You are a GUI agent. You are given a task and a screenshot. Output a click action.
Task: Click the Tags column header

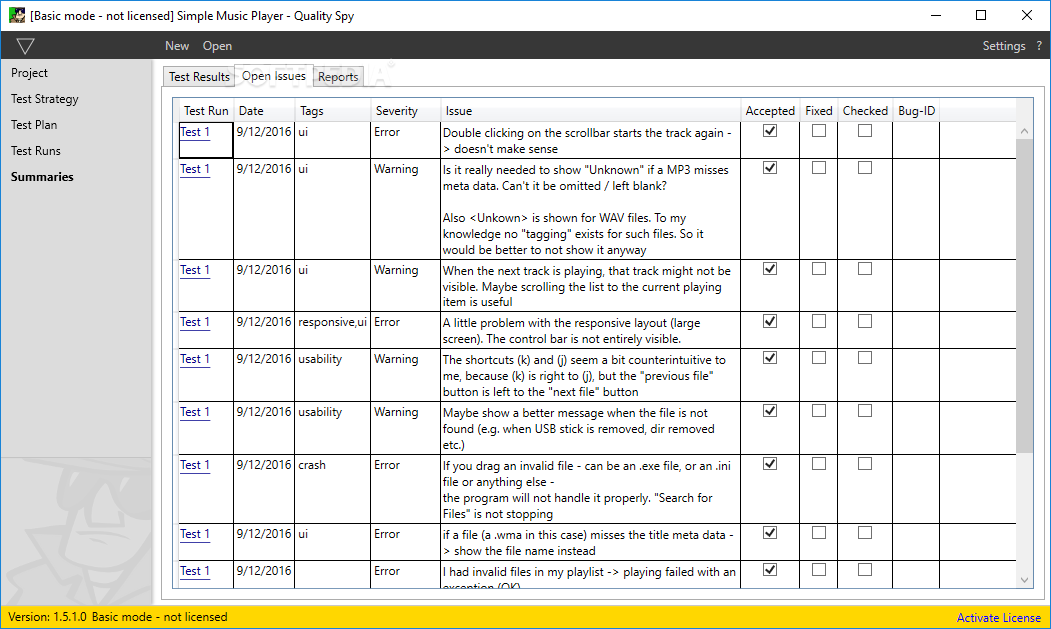click(332, 111)
